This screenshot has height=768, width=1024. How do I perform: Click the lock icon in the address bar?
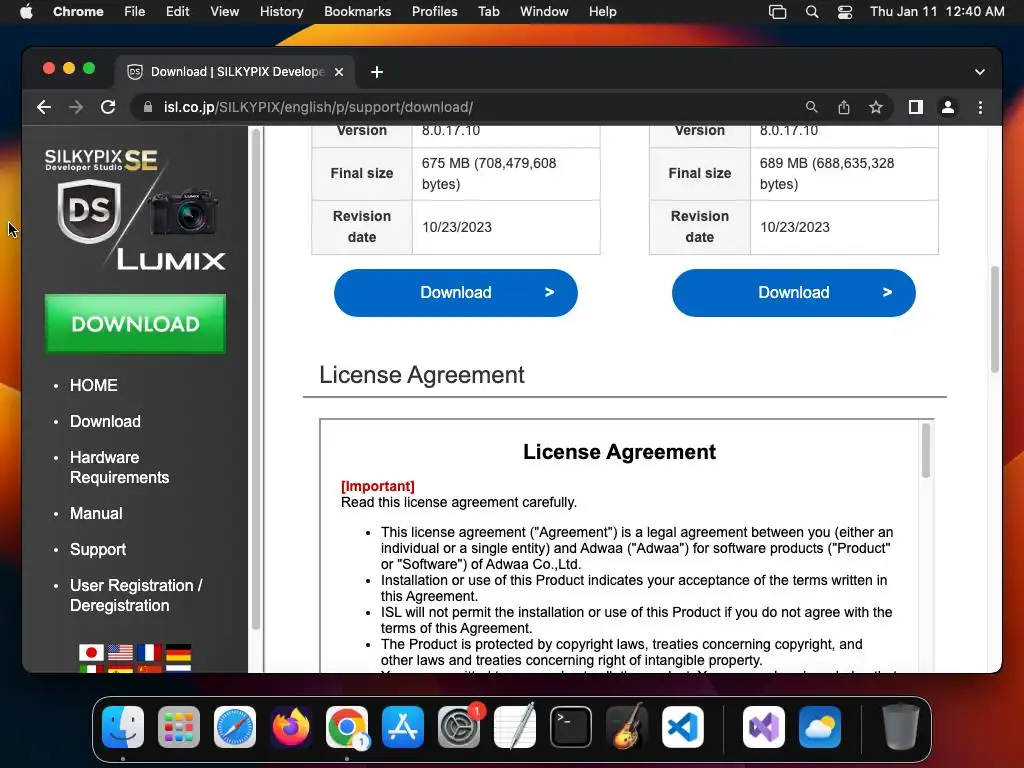point(148,107)
